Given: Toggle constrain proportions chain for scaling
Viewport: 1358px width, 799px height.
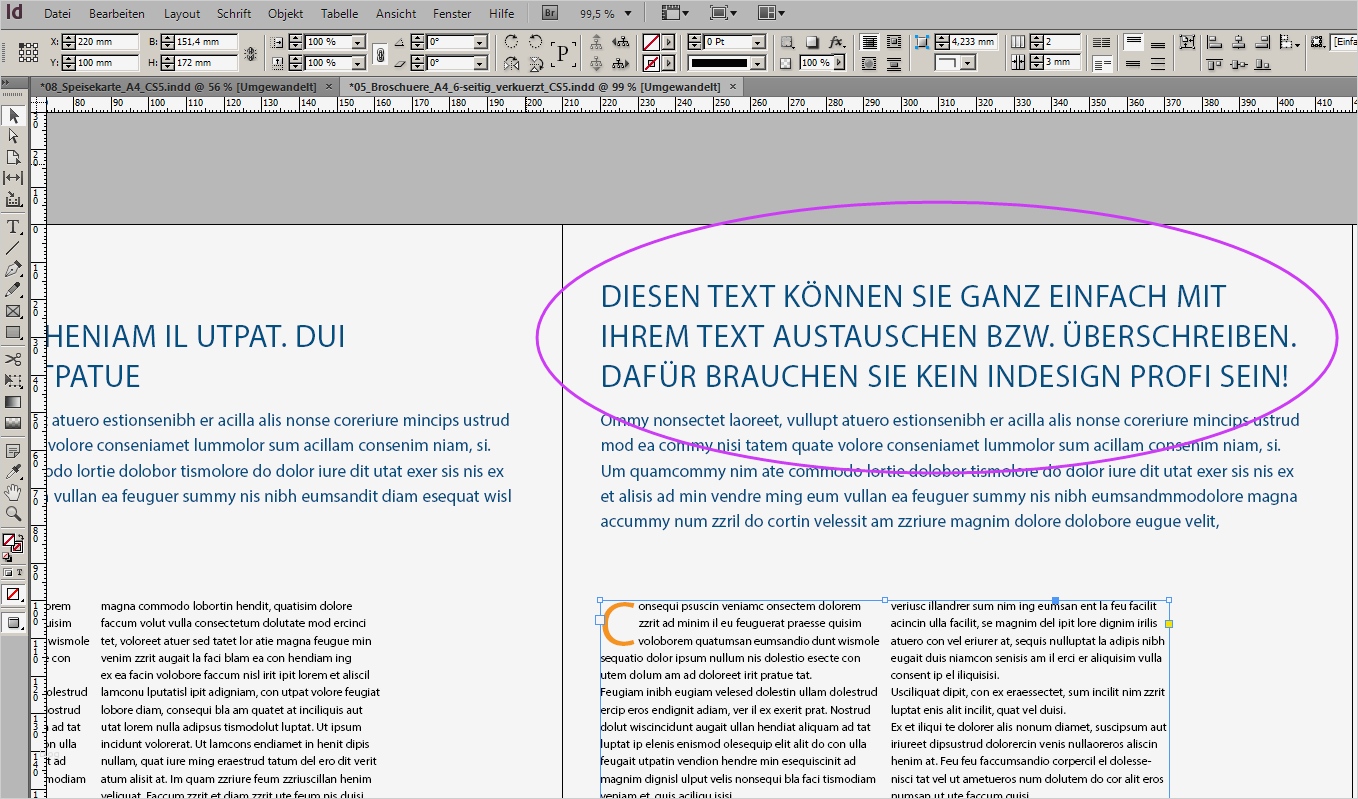Looking at the screenshot, I should [380, 53].
